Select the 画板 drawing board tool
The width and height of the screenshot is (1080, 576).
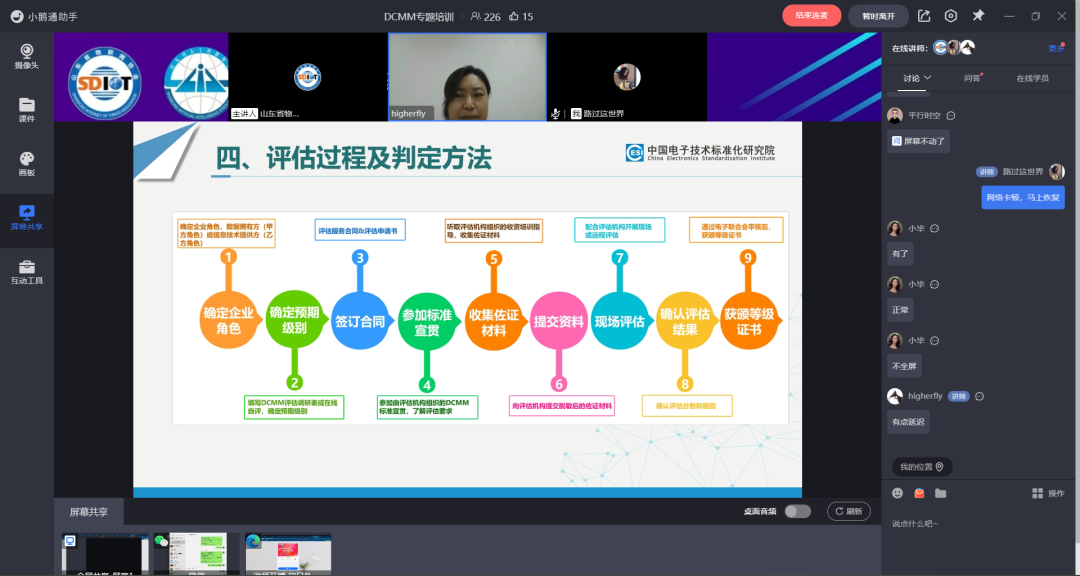pyautogui.click(x=26, y=163)
